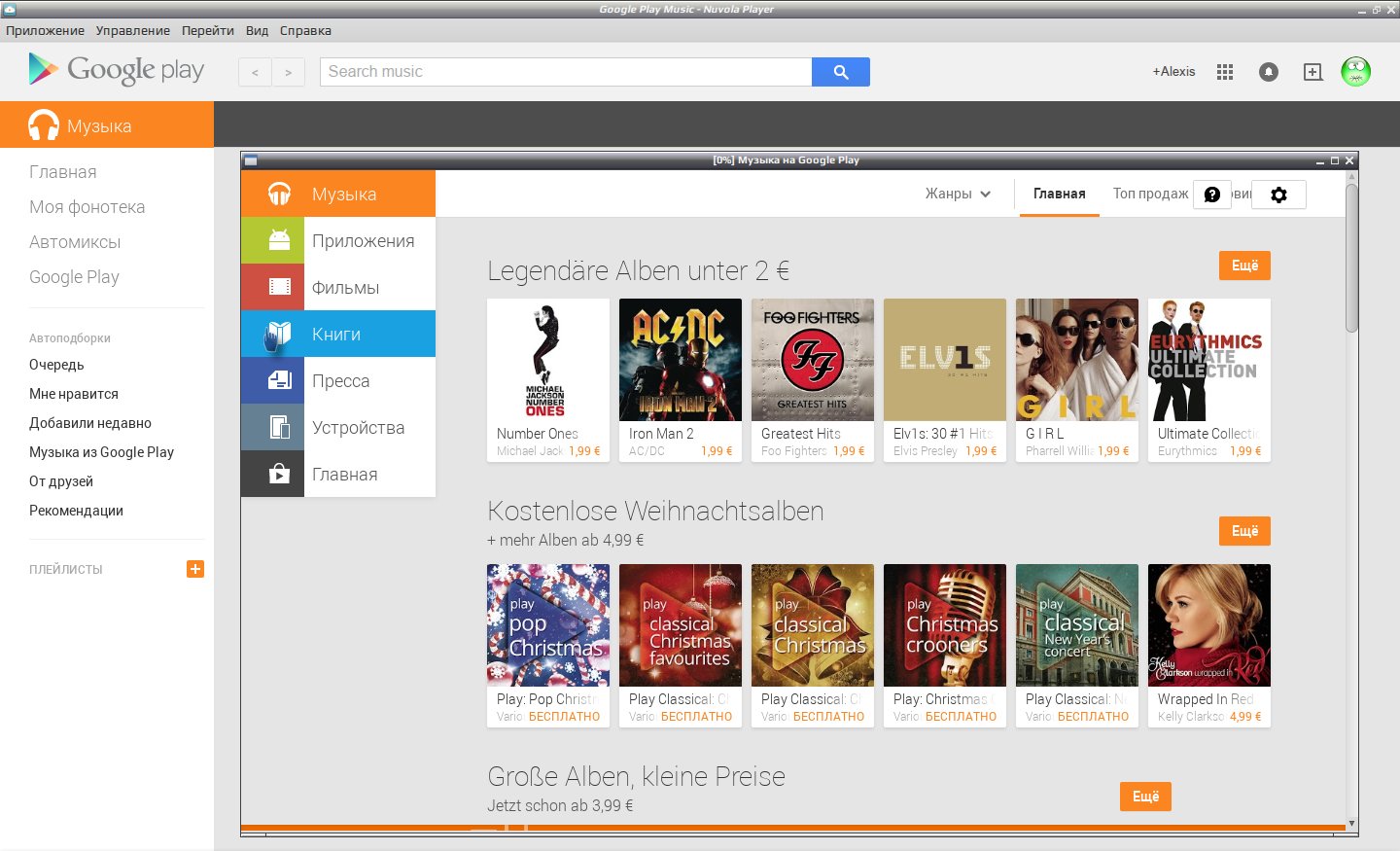
Task: Open the Eurythmics Ultimate Collection album
Action: click(1209, 380)
